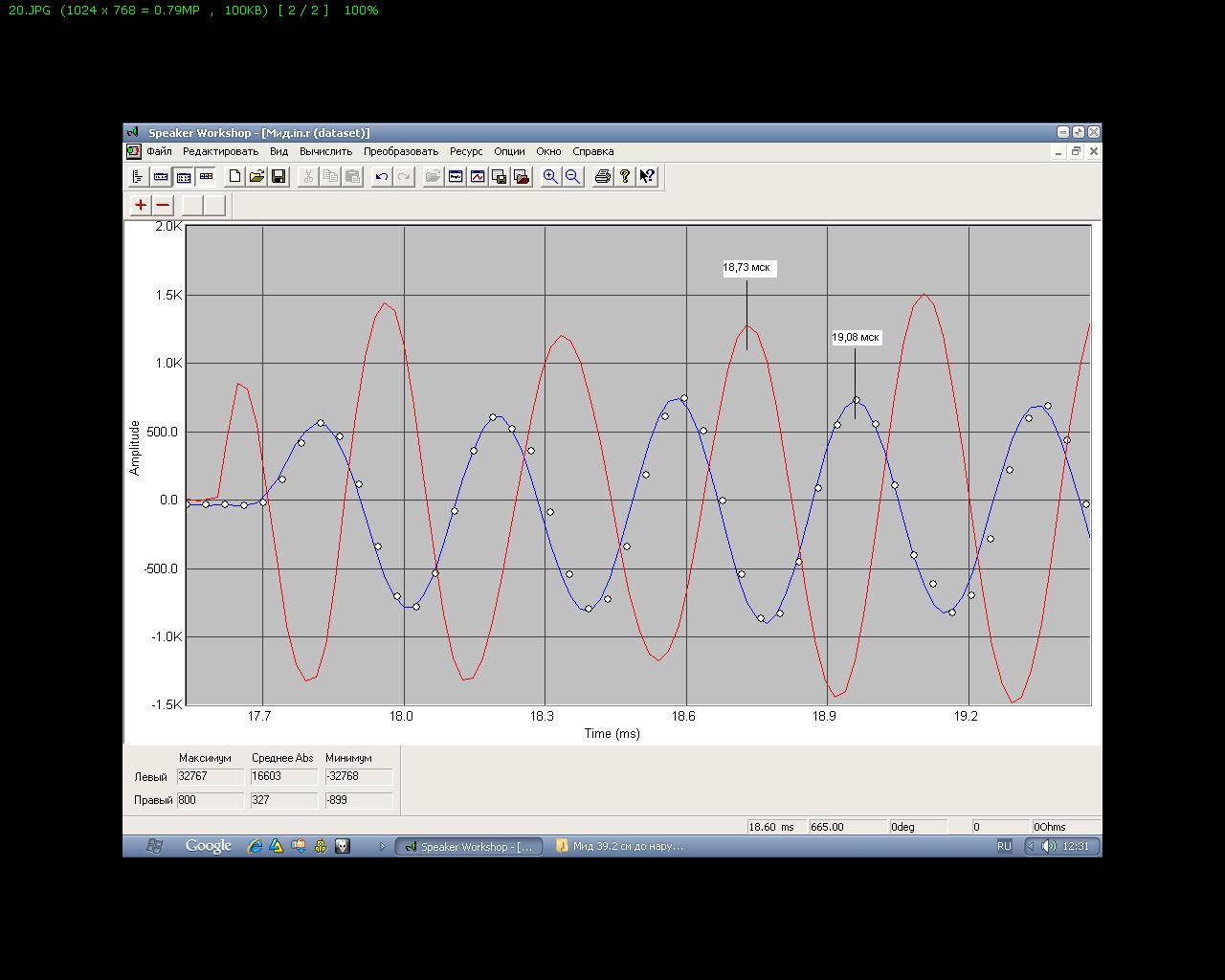Click the red minus button

point(163,205)
